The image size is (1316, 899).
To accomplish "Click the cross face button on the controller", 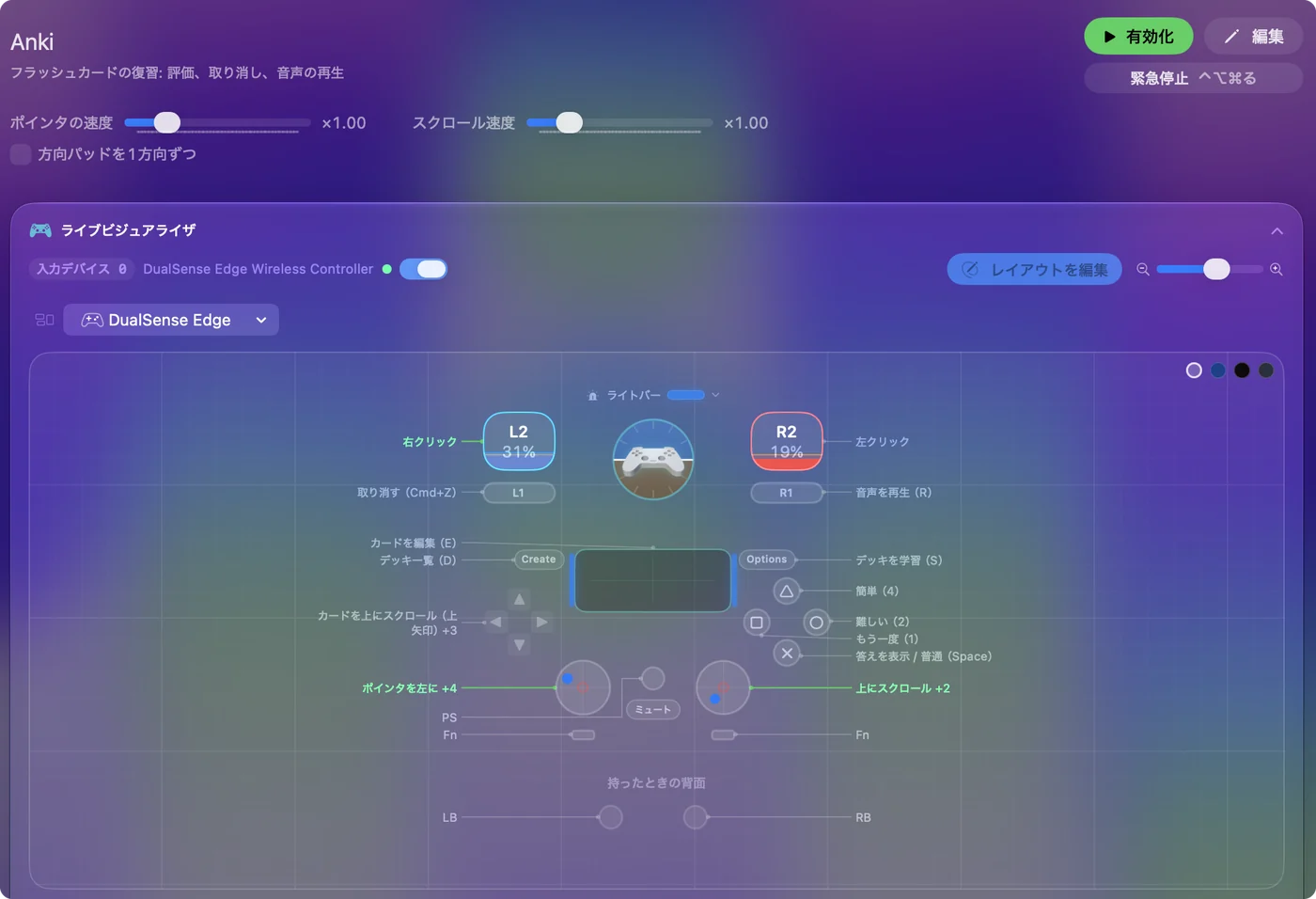I will point(787,653).
